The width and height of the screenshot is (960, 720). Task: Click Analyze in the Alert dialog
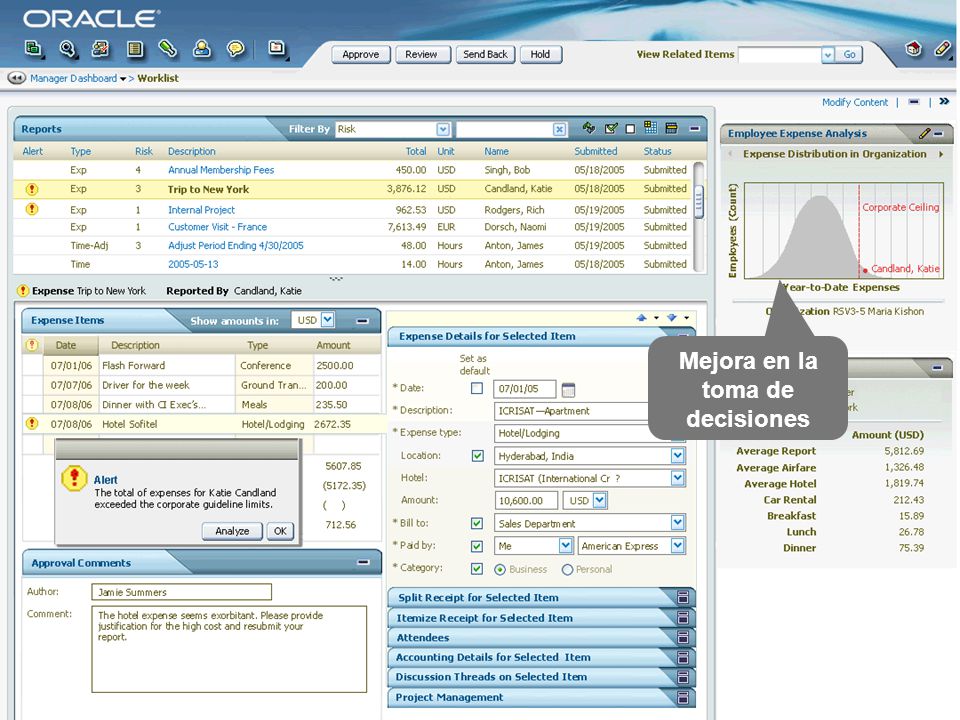point(232,531)
